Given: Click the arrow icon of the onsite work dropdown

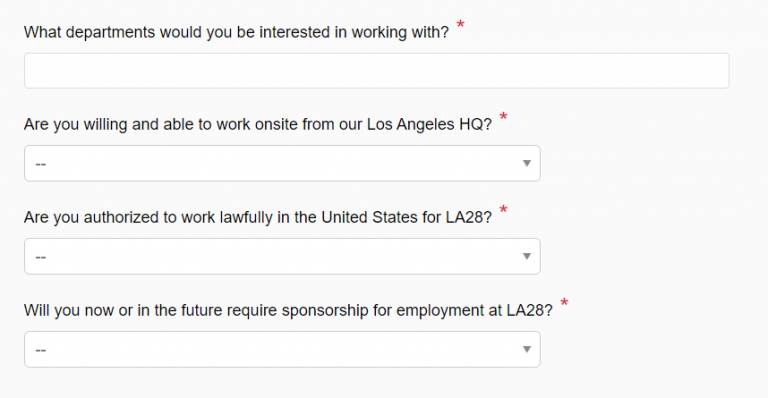Looking at the screenshot, I should point(527,163).
